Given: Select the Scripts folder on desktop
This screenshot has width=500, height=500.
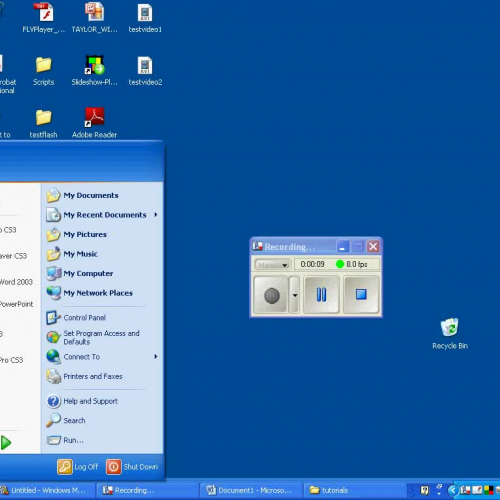Looking at the screenshot, I should click(x=43, y=71).
